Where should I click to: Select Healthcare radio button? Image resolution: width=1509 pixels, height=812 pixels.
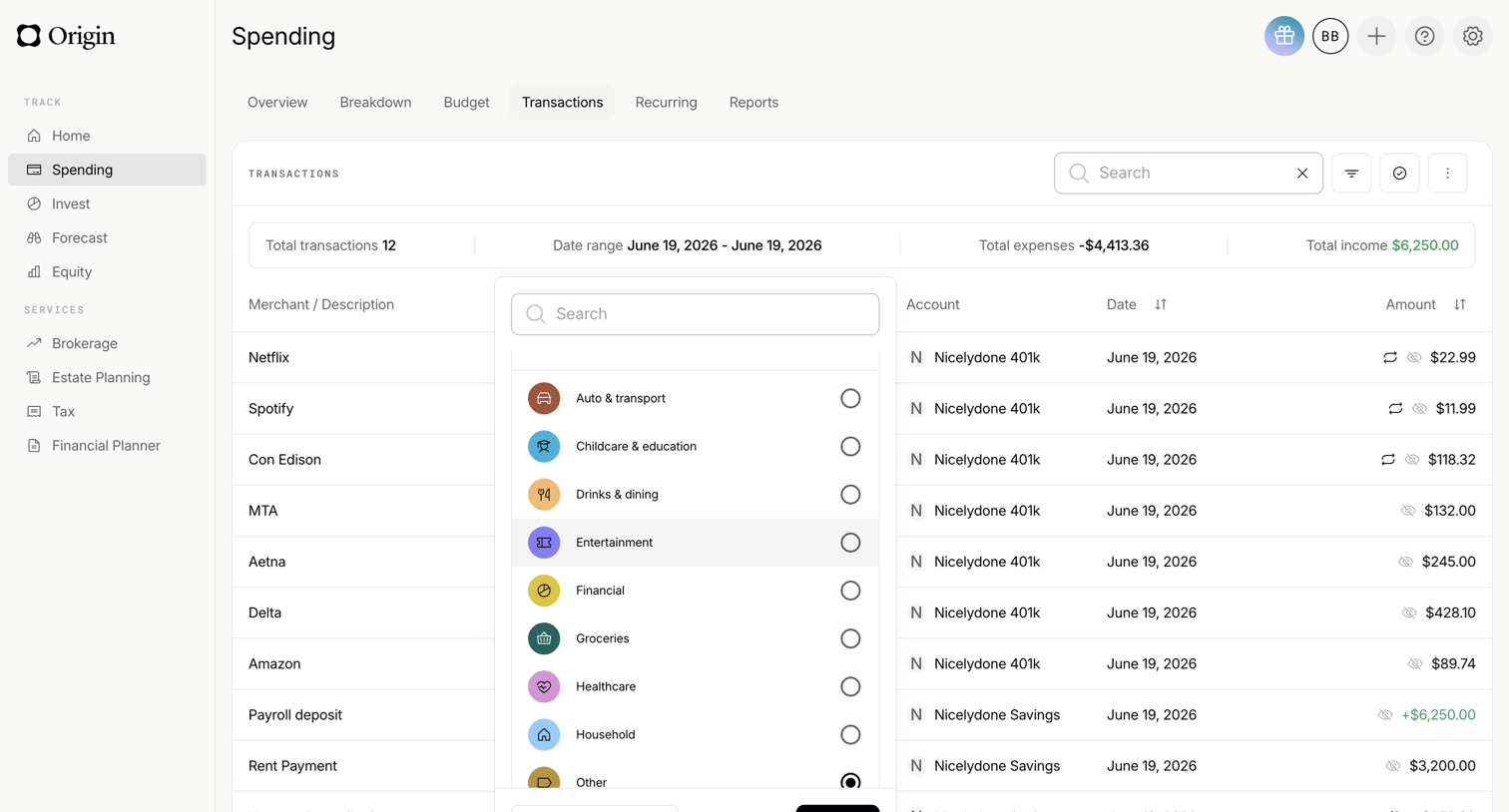tap(850, 686)
